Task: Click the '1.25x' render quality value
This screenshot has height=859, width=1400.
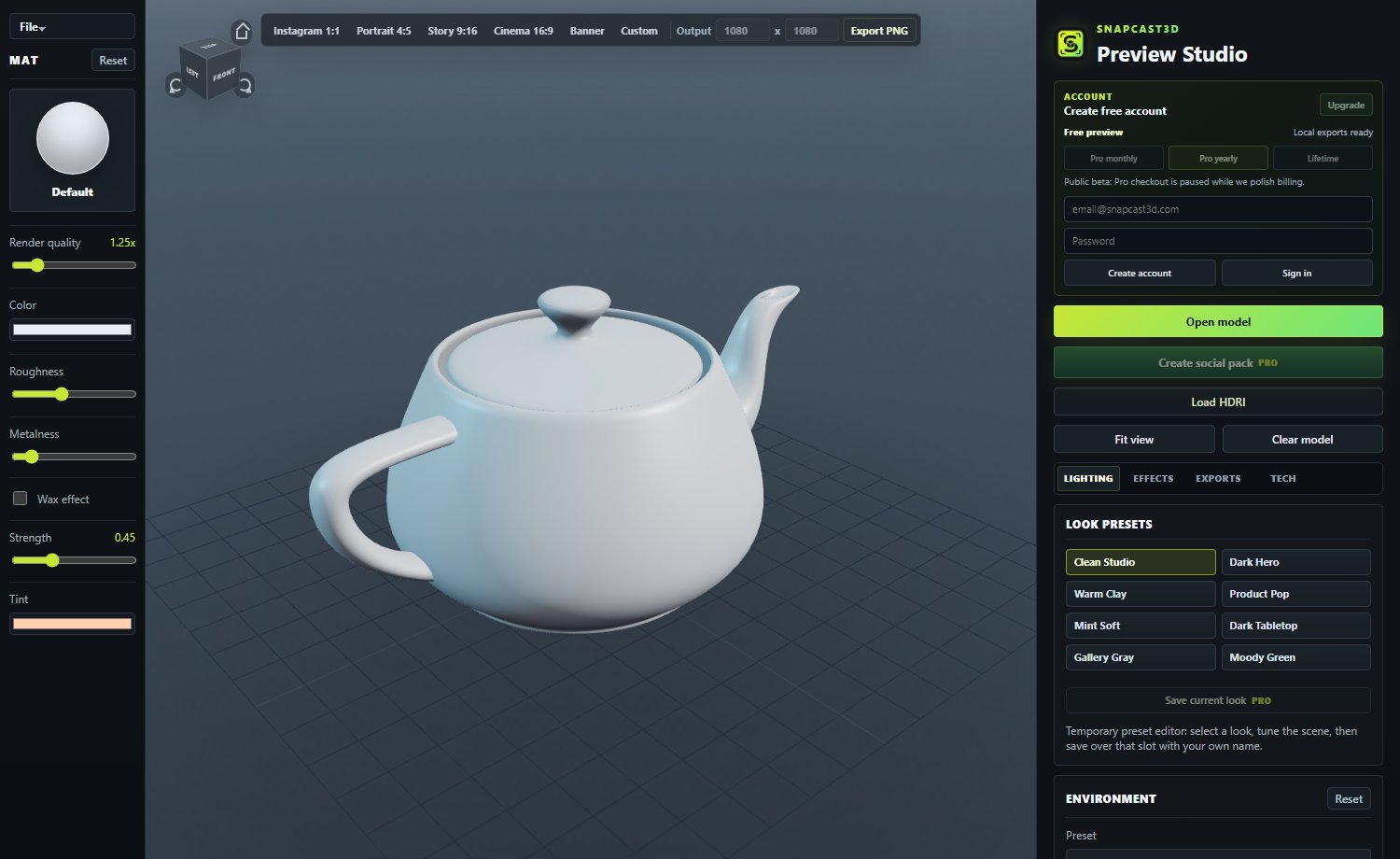Action: [x=122, y=243]
